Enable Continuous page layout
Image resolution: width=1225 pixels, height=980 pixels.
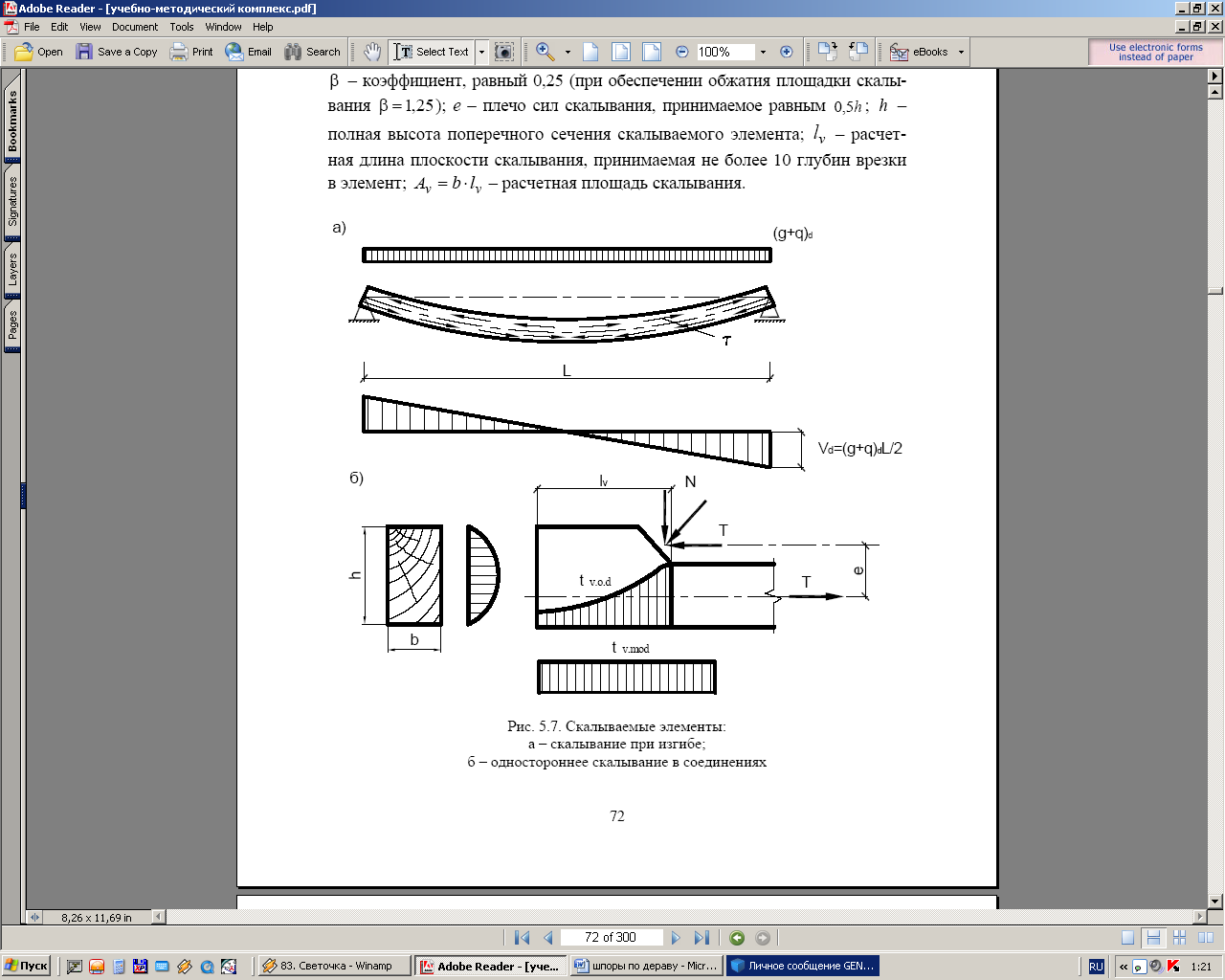[x=1153, y=938]
